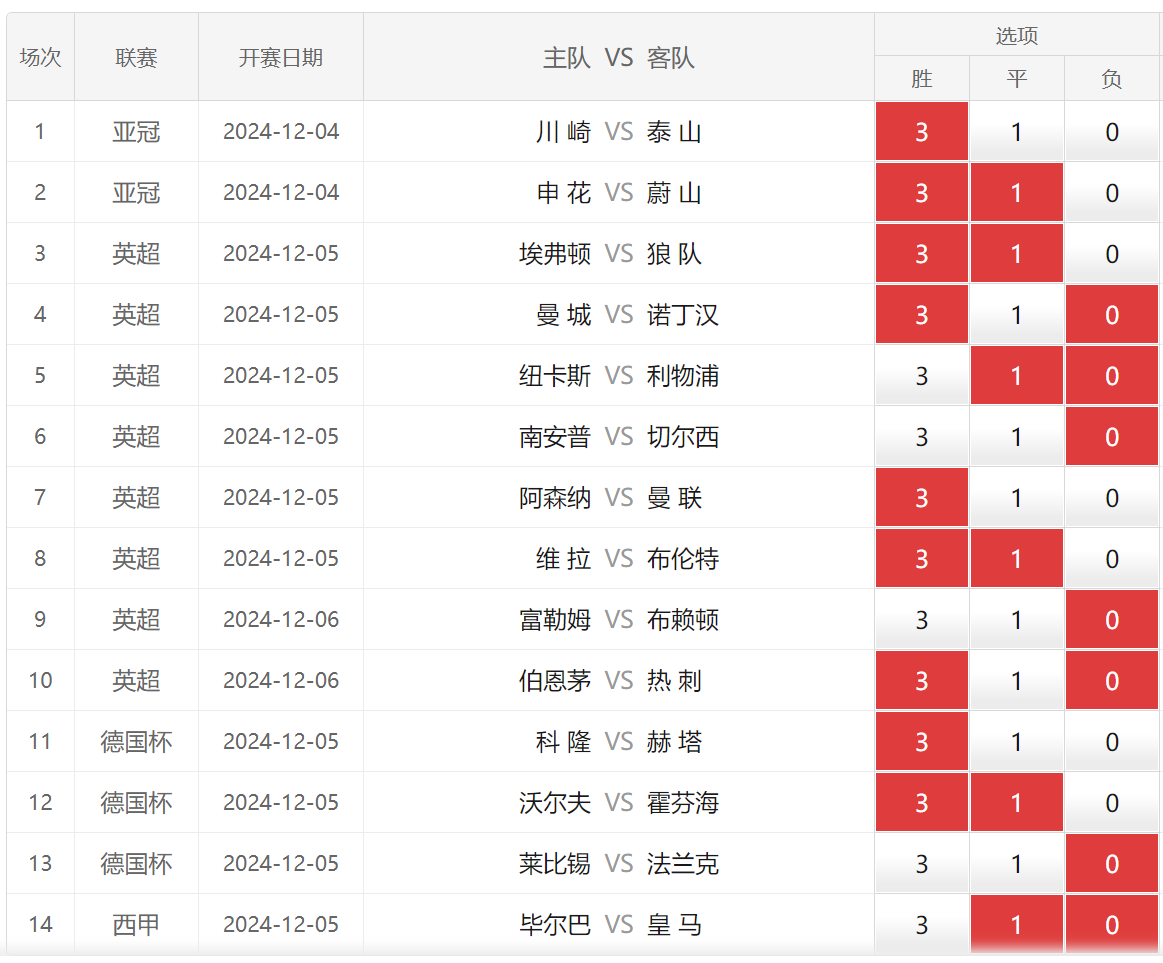Toggle win option 3 for 阿森纳 VS 曼联
Screen dimensions: 1163x963
tap(921, 497)
